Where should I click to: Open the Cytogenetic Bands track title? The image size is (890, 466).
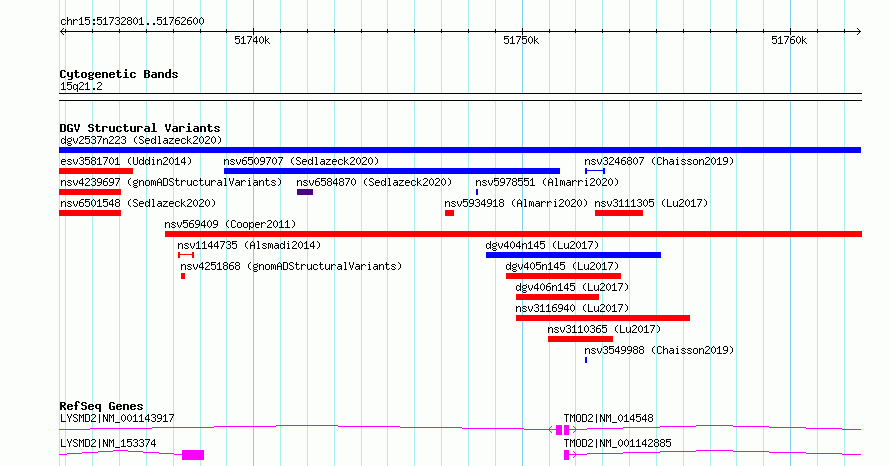coord(119,74)
